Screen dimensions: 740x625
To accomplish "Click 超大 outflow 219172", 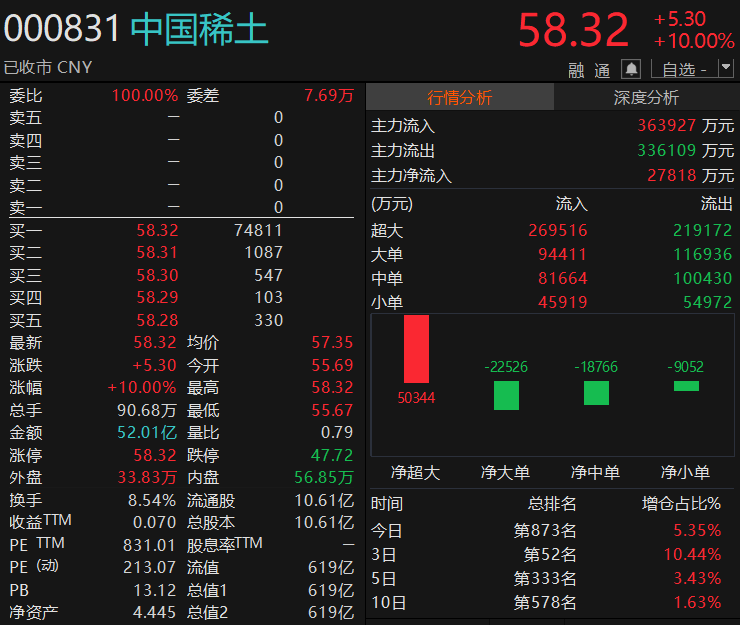I will pyautogui.click(x=703, y=230).
